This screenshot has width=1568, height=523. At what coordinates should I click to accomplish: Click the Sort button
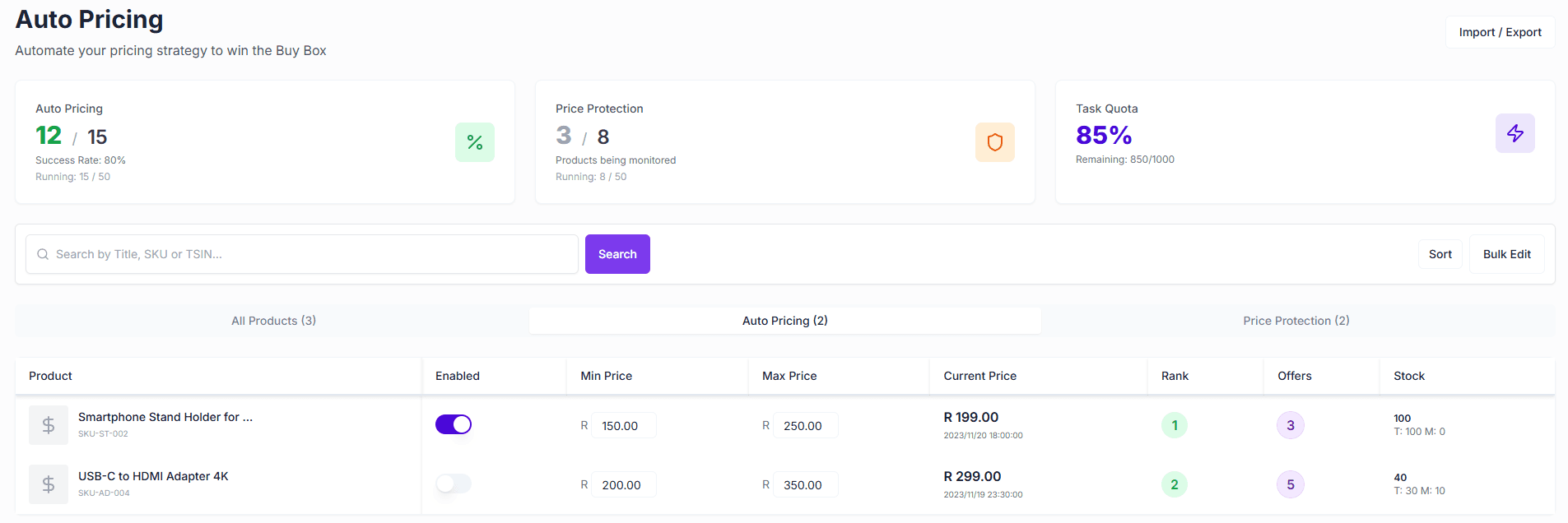pos(1440,254)
